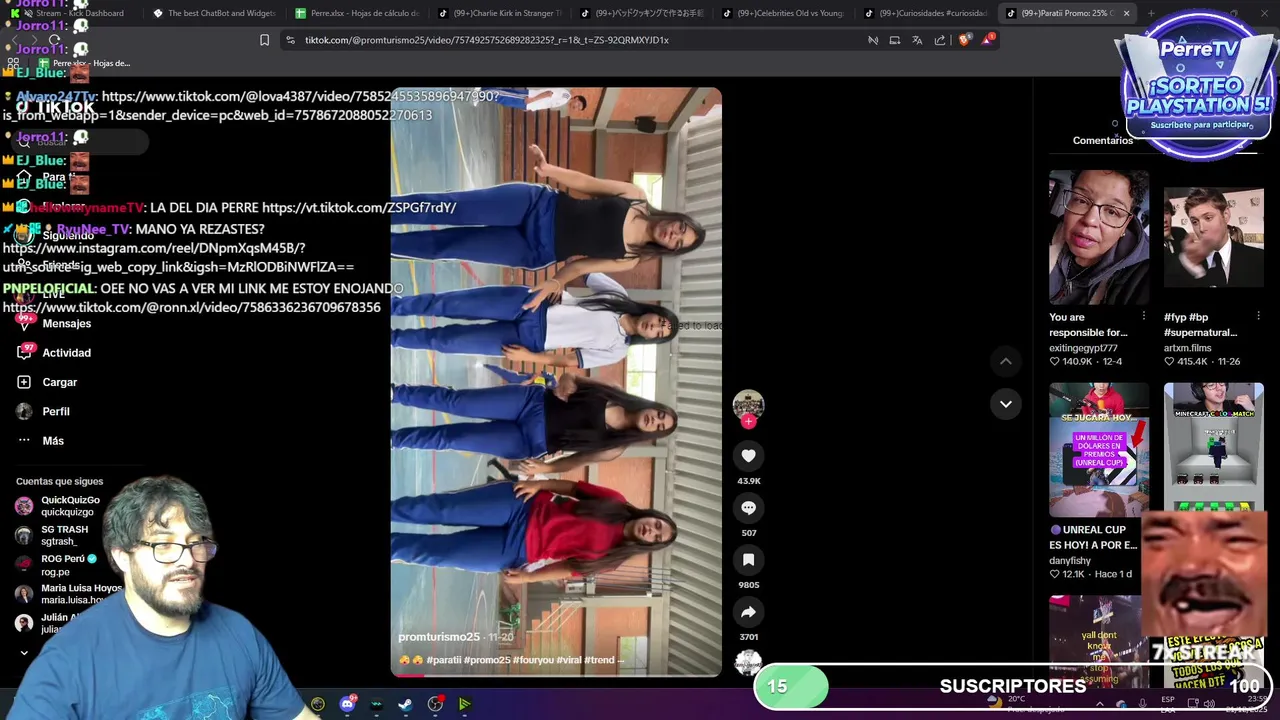Like the TikTok video with the heart icon
The height and width of the screenshot is (720, 1280).
tap(748, 456)
